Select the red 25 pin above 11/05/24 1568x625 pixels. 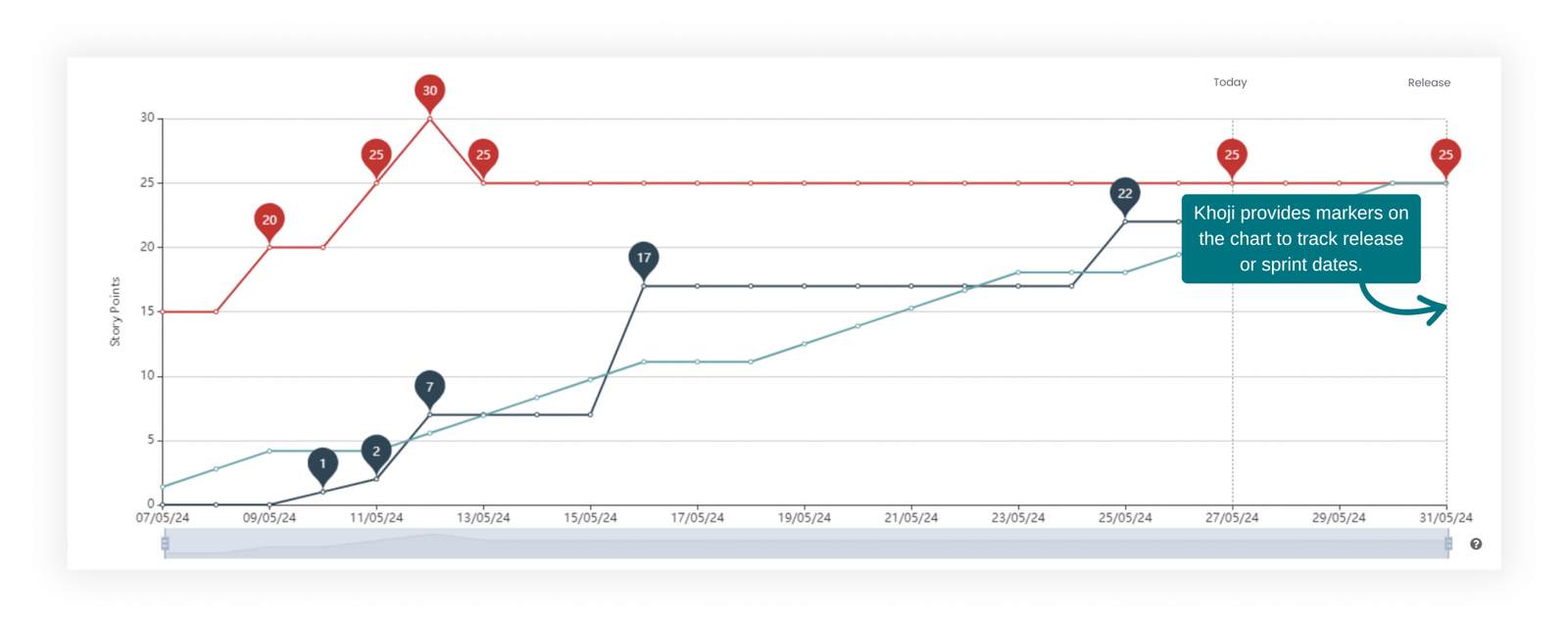click(376, 155)
